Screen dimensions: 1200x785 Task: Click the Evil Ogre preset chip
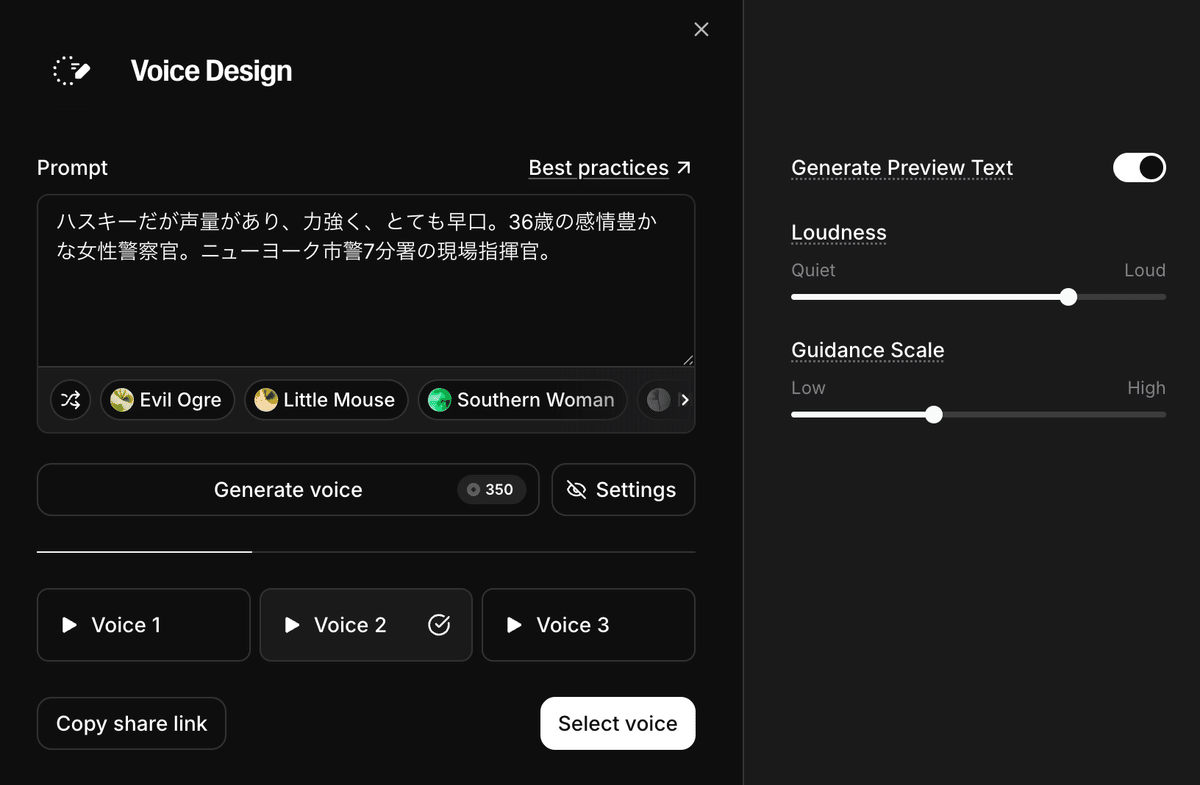tap(167, 400)
